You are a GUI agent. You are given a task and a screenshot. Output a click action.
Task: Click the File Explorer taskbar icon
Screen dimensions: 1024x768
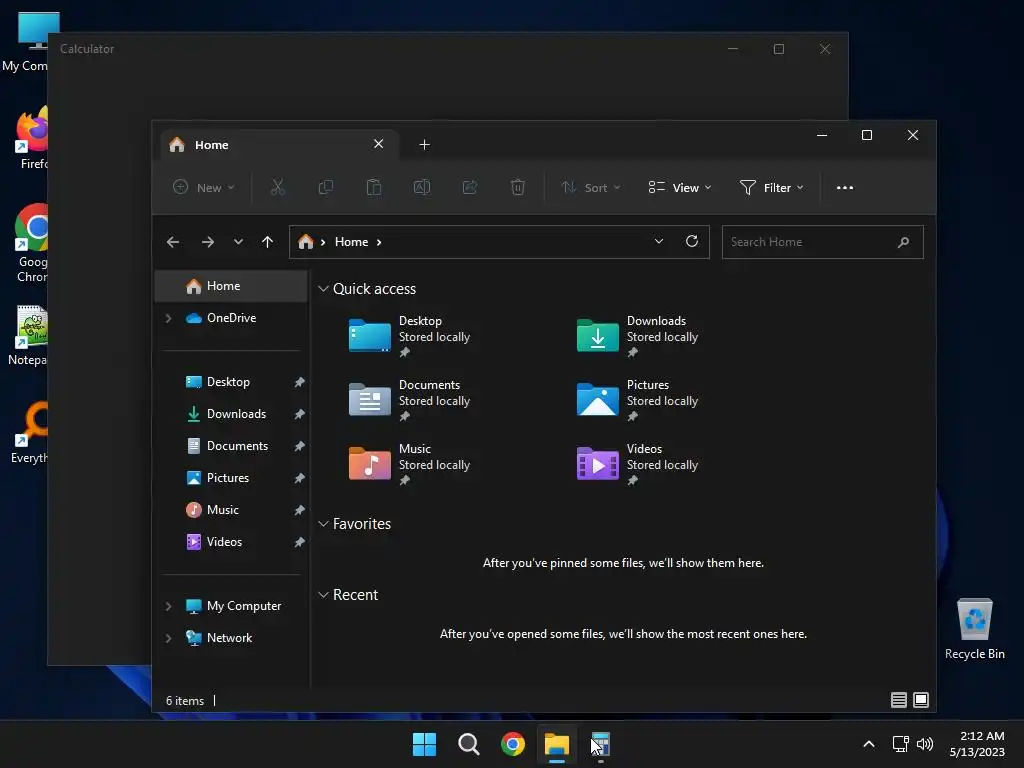(557, 744)
